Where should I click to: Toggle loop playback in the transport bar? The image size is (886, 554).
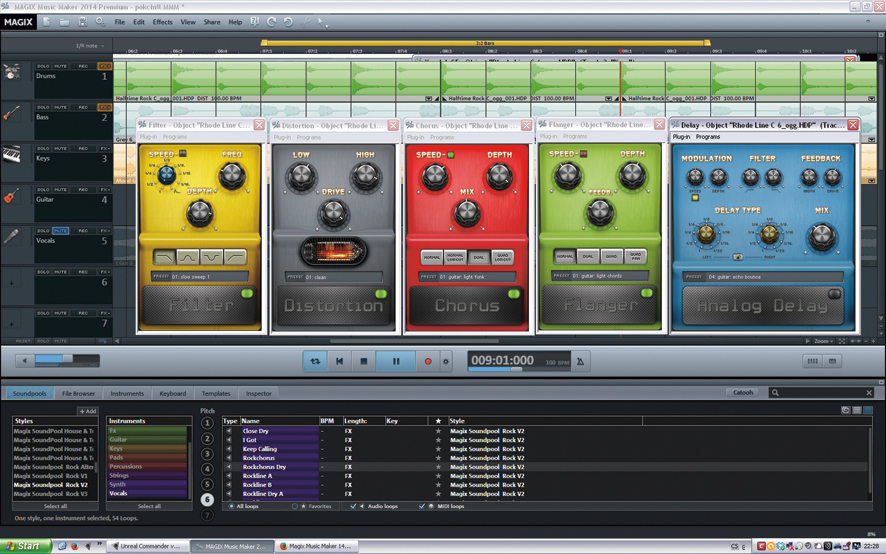pyautogui.click(x=315, y=361)
